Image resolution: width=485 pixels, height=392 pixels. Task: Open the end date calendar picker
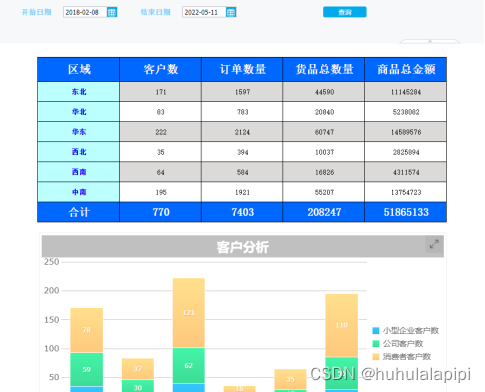point(231,12)
